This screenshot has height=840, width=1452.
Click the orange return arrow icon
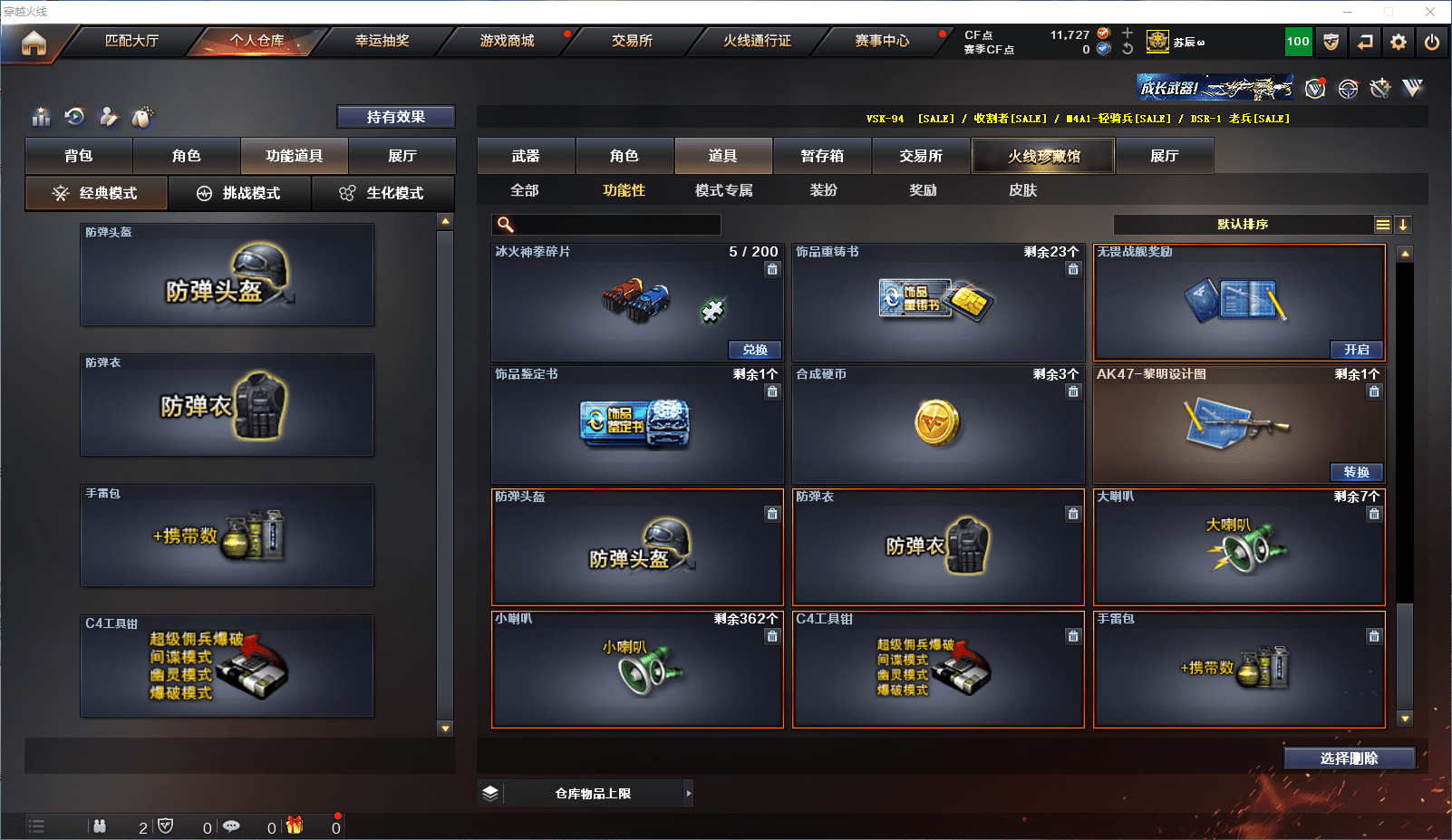pyautogui.click(x=1365, y=42)
